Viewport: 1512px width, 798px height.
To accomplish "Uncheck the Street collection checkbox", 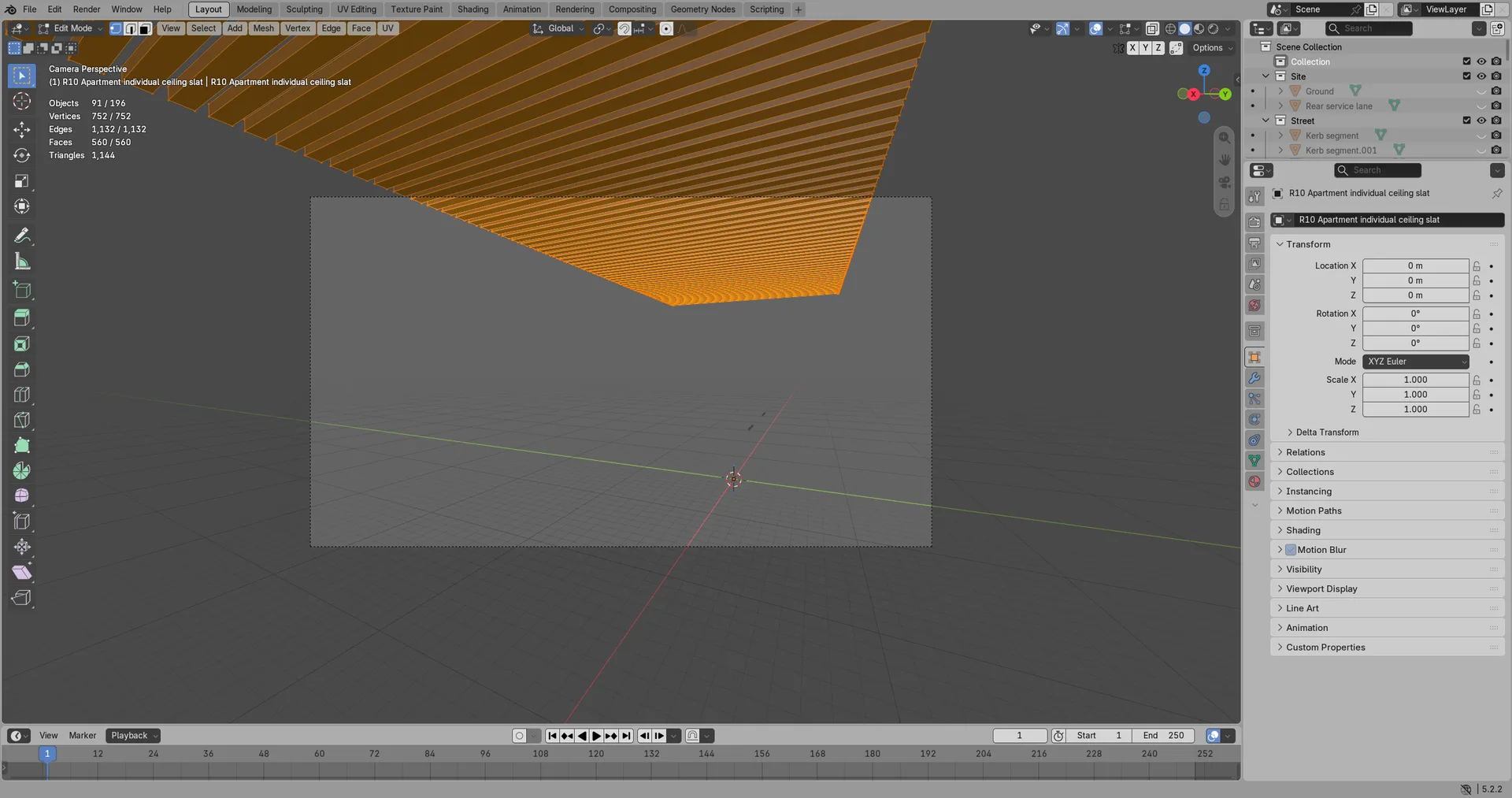I will [1466, 121].
